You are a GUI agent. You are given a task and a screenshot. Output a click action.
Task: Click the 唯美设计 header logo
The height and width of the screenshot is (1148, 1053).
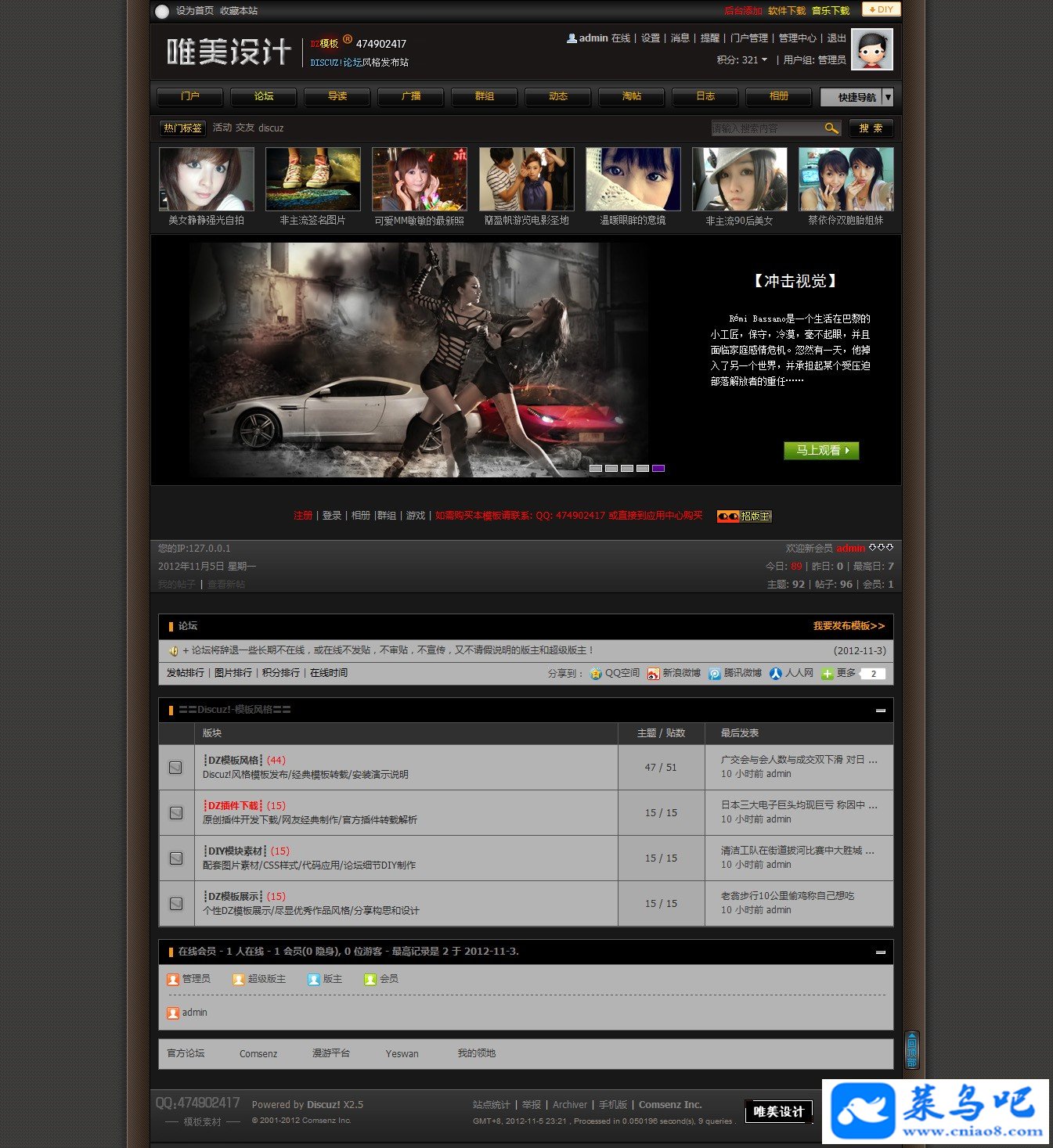pos(229,52)
